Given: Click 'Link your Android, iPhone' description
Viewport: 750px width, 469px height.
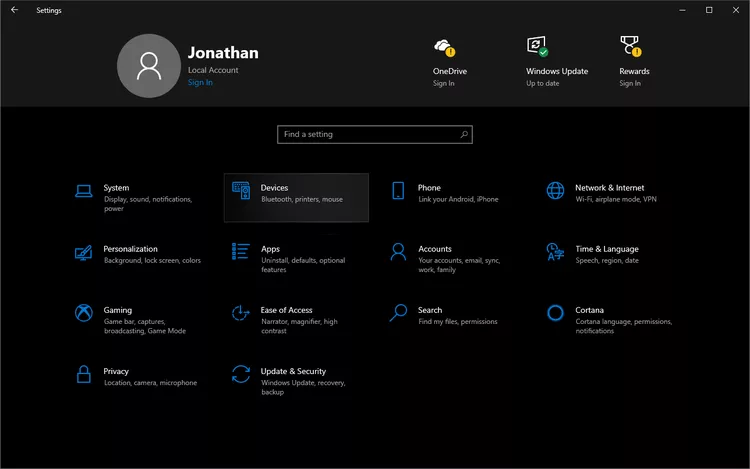Looking at the screenshot, I should [x=458, y=199].
